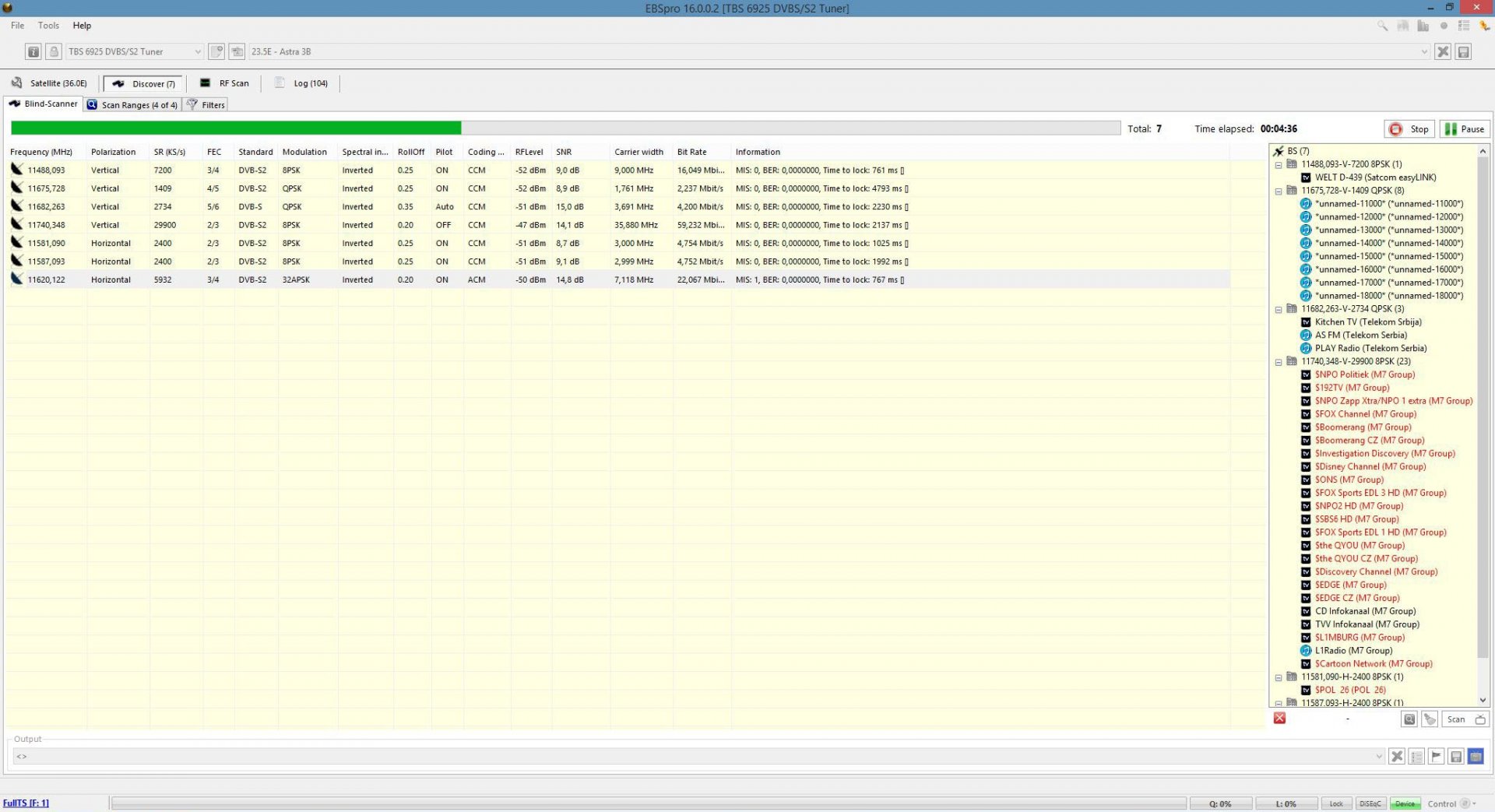Open the Tools menu
This screenshot has width=1495, height=812.
click(x=48, y=25)
